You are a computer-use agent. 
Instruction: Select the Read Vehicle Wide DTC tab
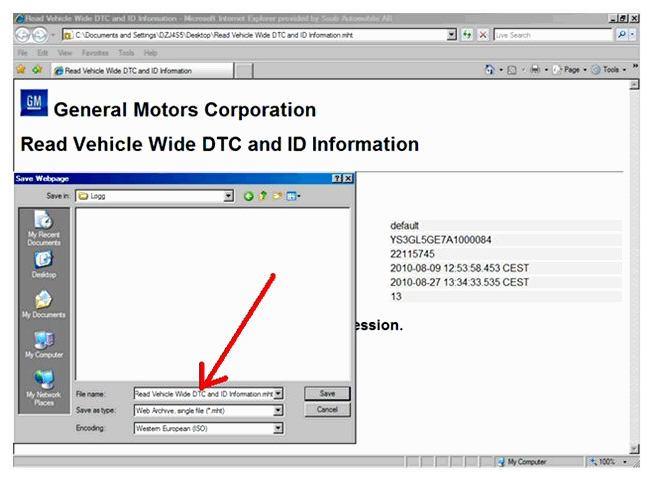coord(142,71)
